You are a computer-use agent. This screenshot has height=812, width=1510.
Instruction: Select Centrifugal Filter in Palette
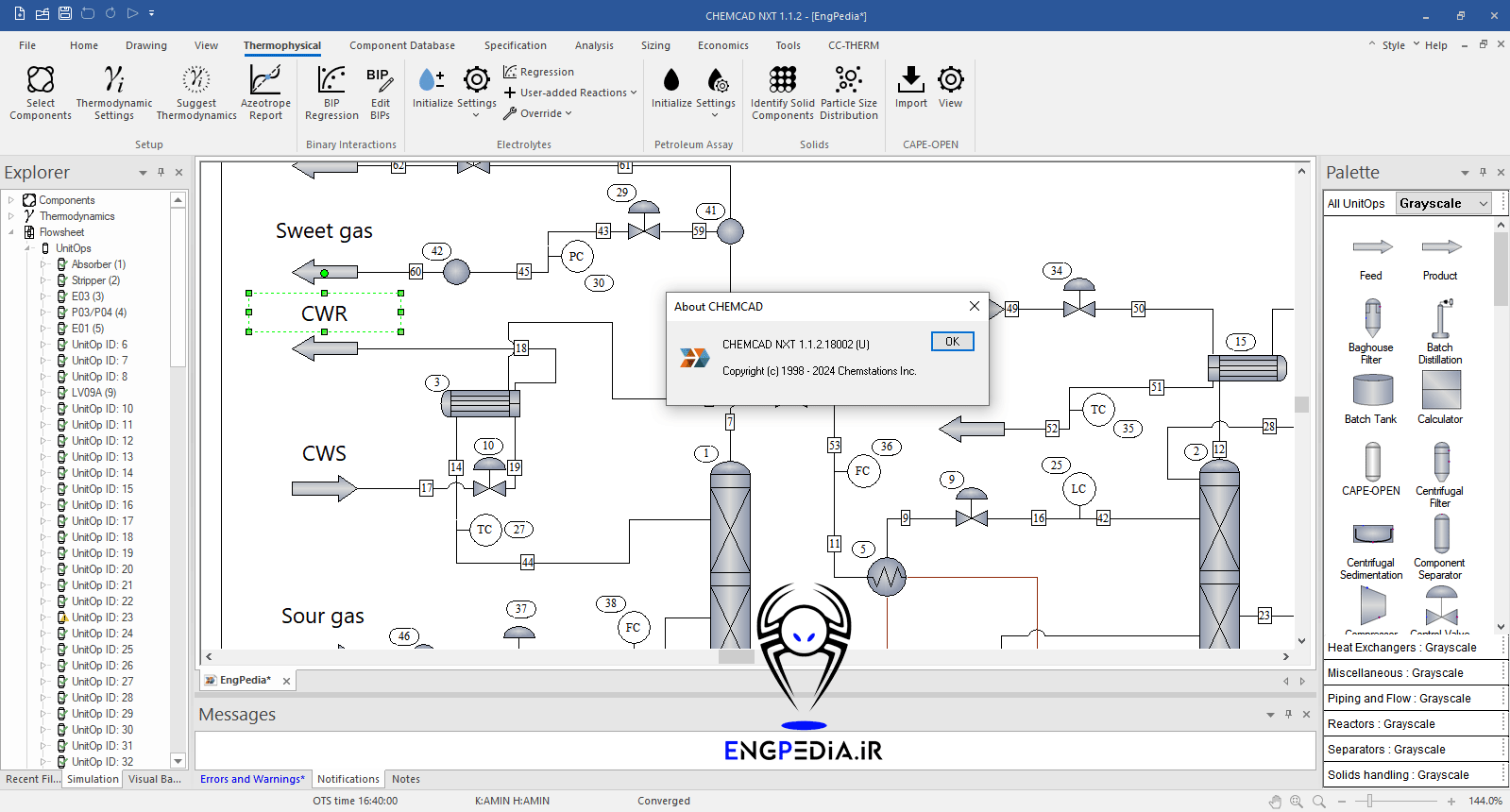point(1440,475)
